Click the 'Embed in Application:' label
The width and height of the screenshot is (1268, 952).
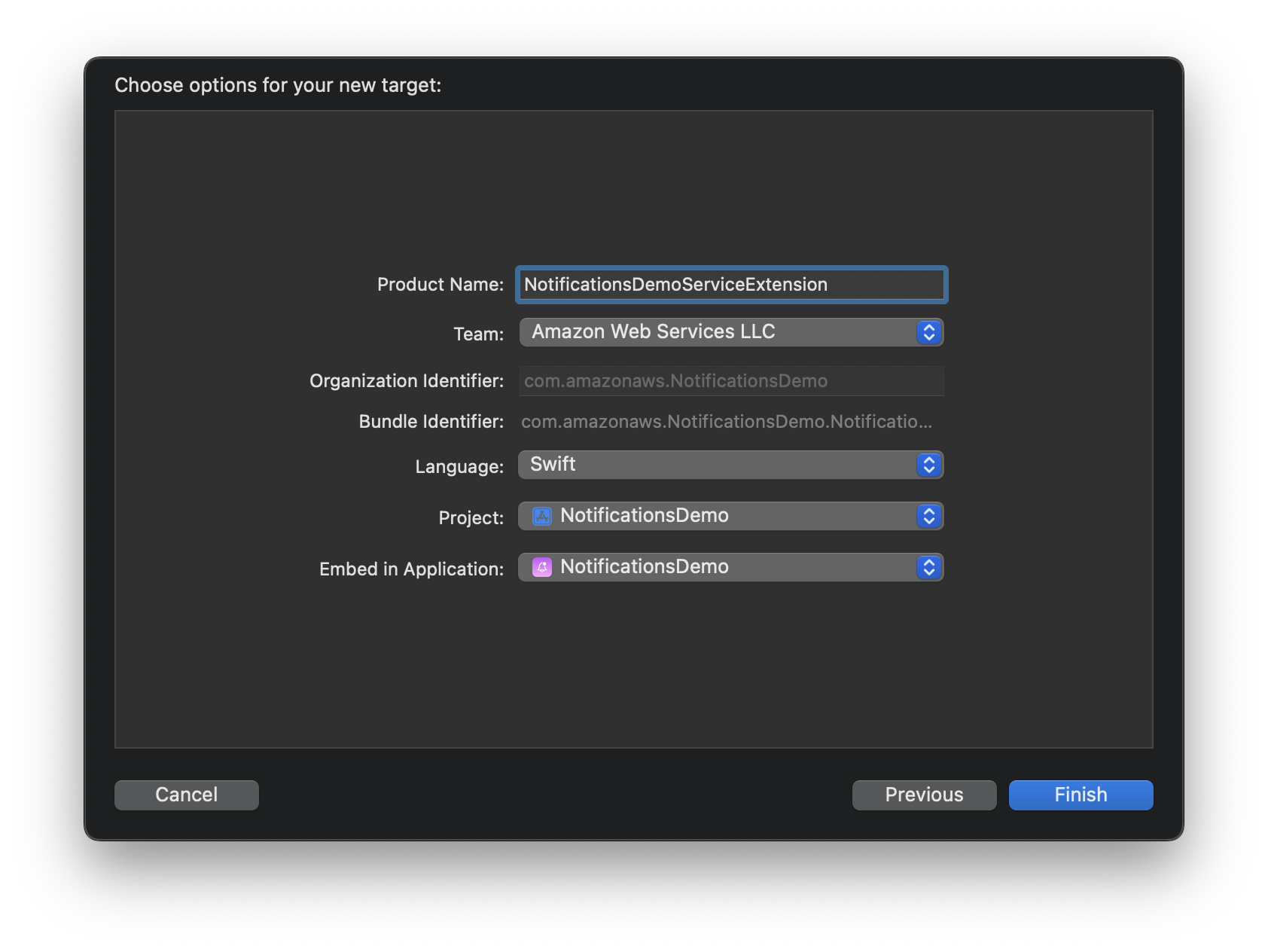(412, 569)
